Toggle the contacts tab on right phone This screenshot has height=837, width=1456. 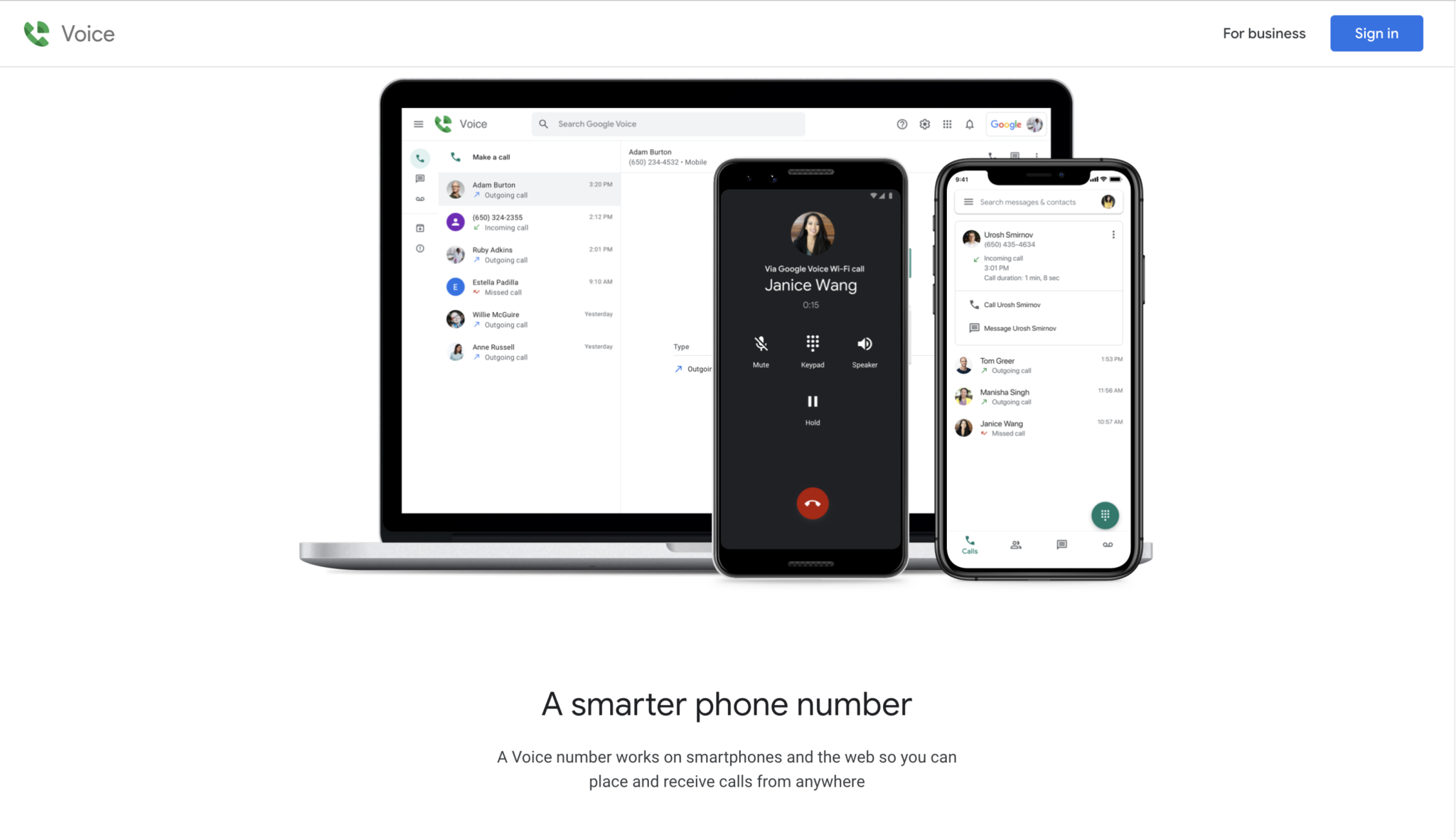[1016, 544]
